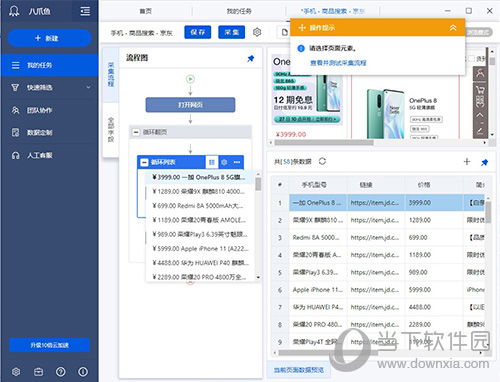Select the 全部字段 vertical tab
This screenshot has height=382, width=500.
point(111,129)
